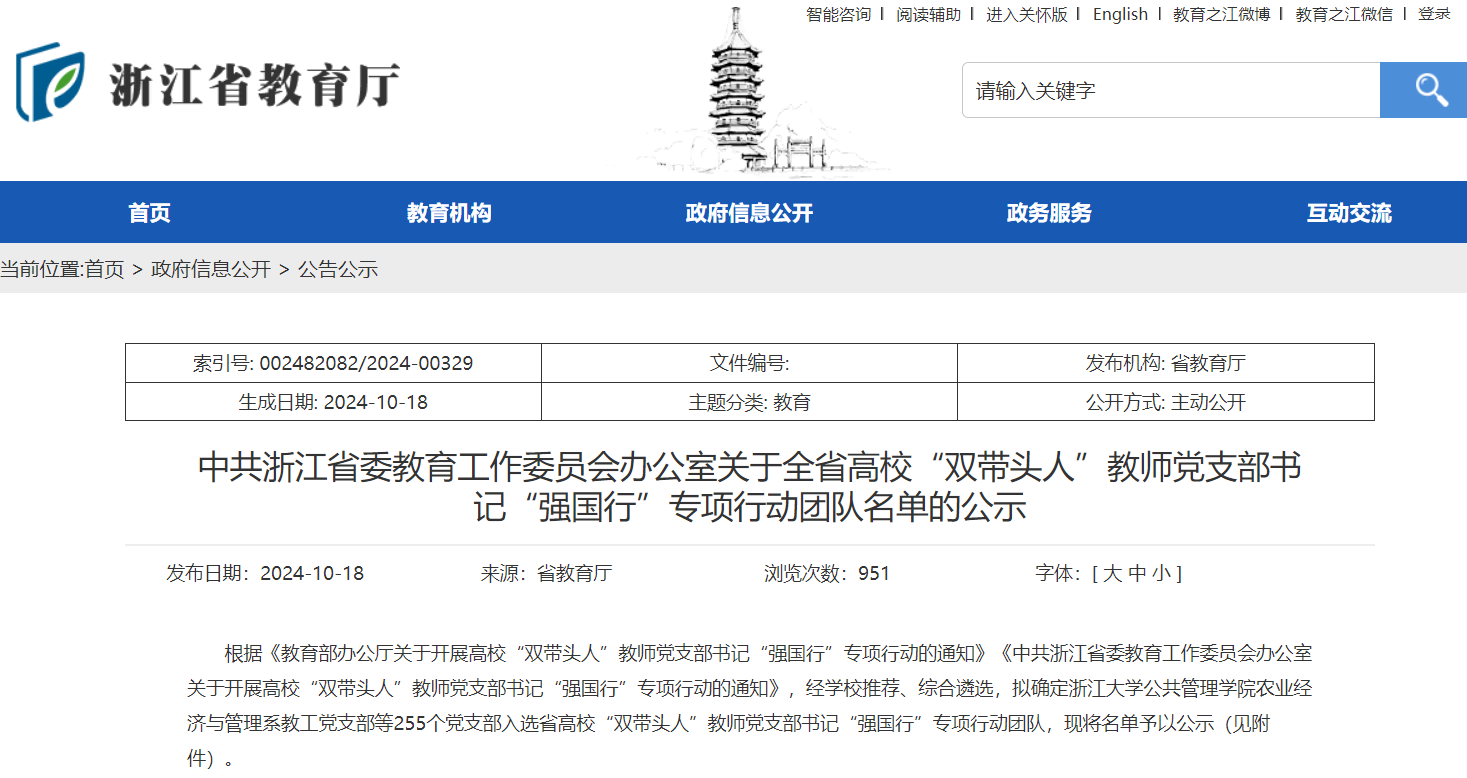The height and width of the screenshot is (778, 1467).
Task: Open the 互动交流 navigation item
Action: [x=1349, y=213]
